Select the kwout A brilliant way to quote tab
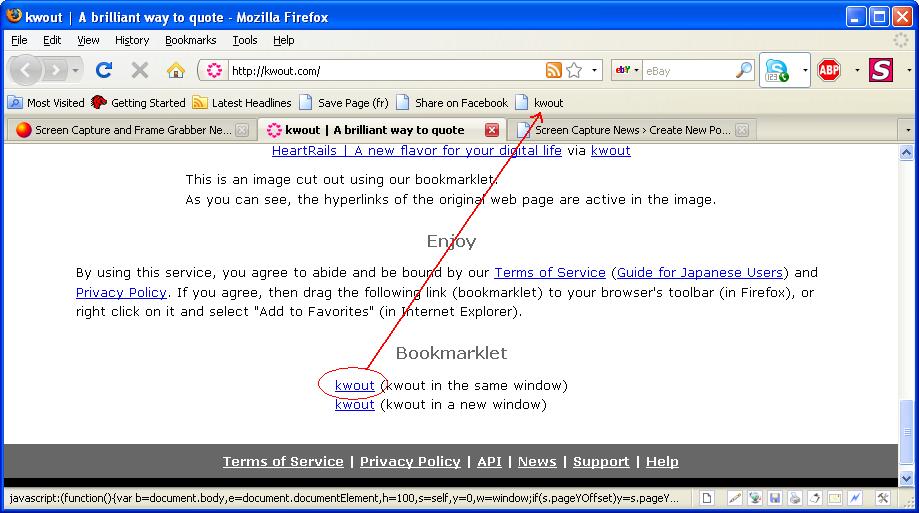The height and width of the screenshot is (513, 919). [384, 130]
